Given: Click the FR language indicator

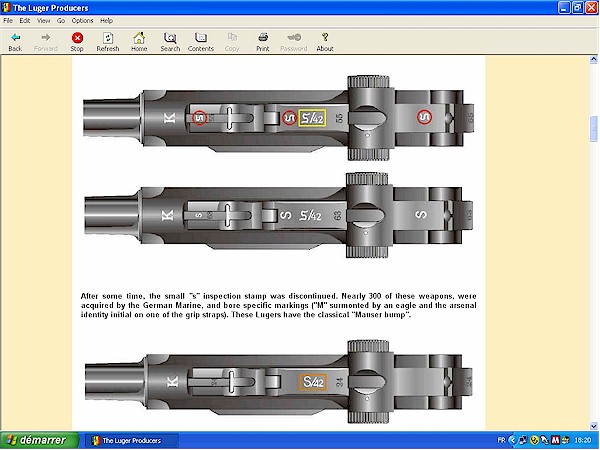Looking at the screenshot, I should (501, 440).
